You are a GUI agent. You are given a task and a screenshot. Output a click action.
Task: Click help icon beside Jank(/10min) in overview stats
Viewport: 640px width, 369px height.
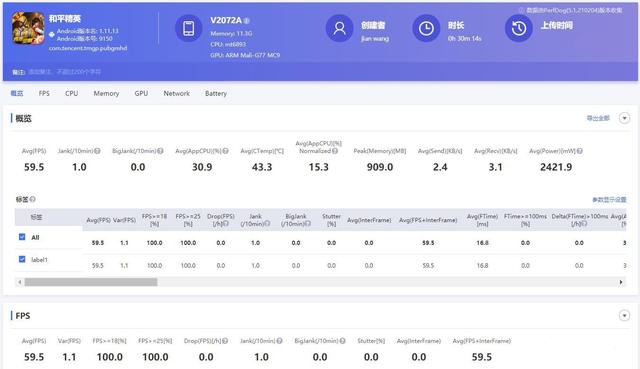coord(97,151)
